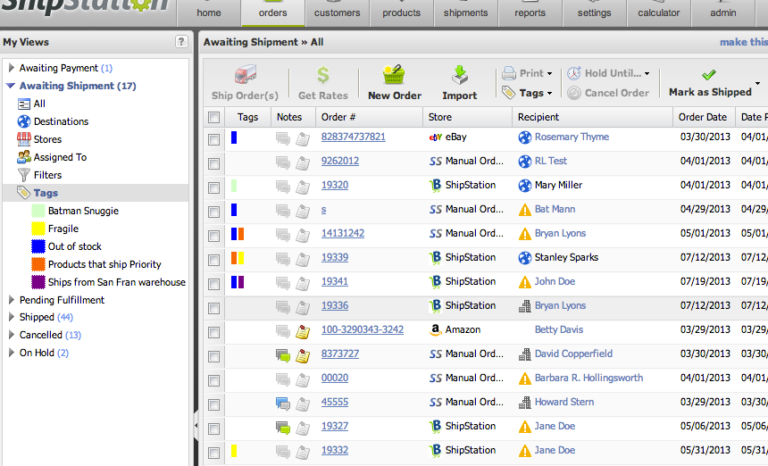The image size is (768, 466).
Task: Tick the checkbox for order 19320 row
Action: (213, 186)
